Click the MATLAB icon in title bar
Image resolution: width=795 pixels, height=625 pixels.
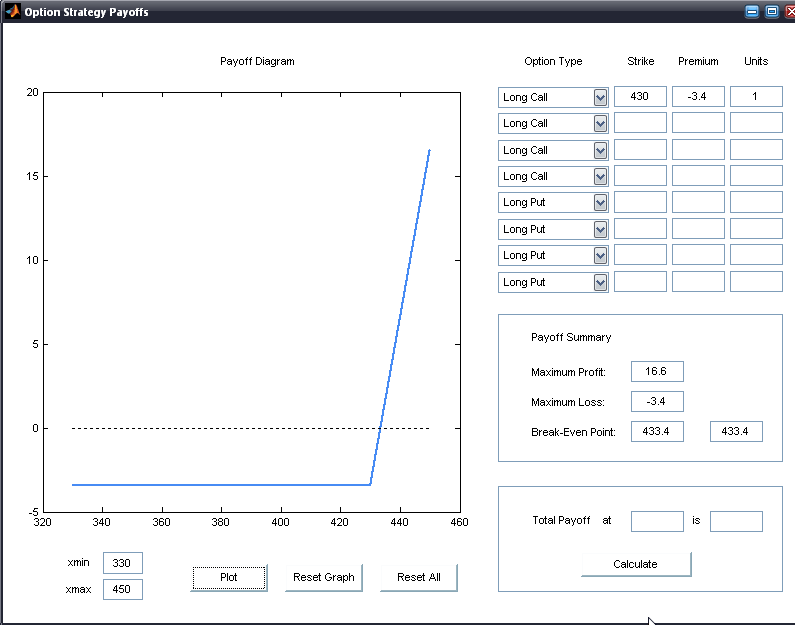pos(13,11)
